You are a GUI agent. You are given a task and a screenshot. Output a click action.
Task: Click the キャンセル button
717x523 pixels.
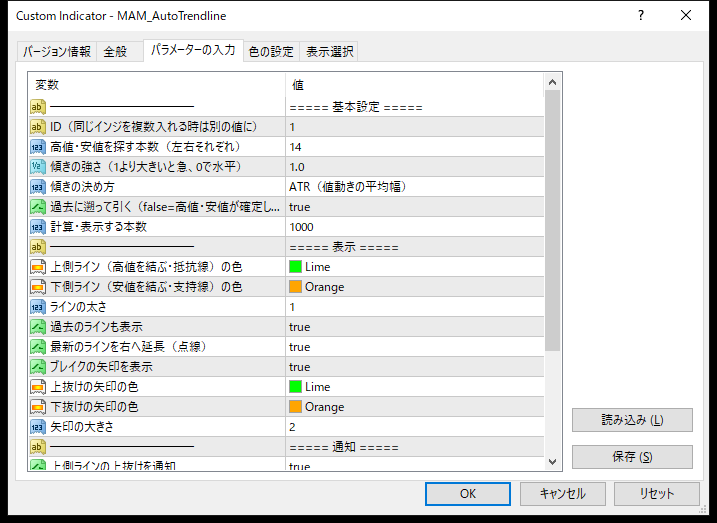pyautogui.click(x=562, y=494)
